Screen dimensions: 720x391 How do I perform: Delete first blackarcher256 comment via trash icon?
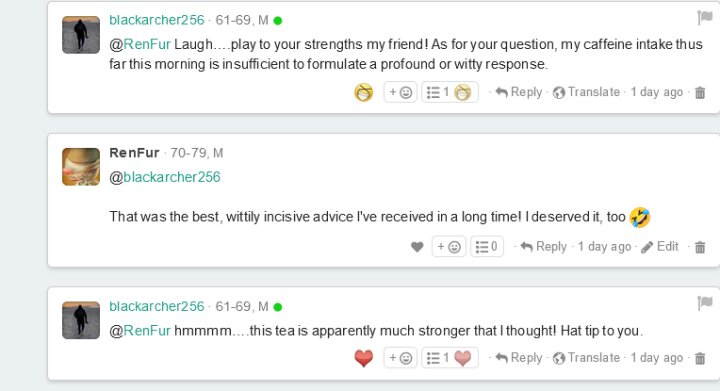(x=700, y=93)
